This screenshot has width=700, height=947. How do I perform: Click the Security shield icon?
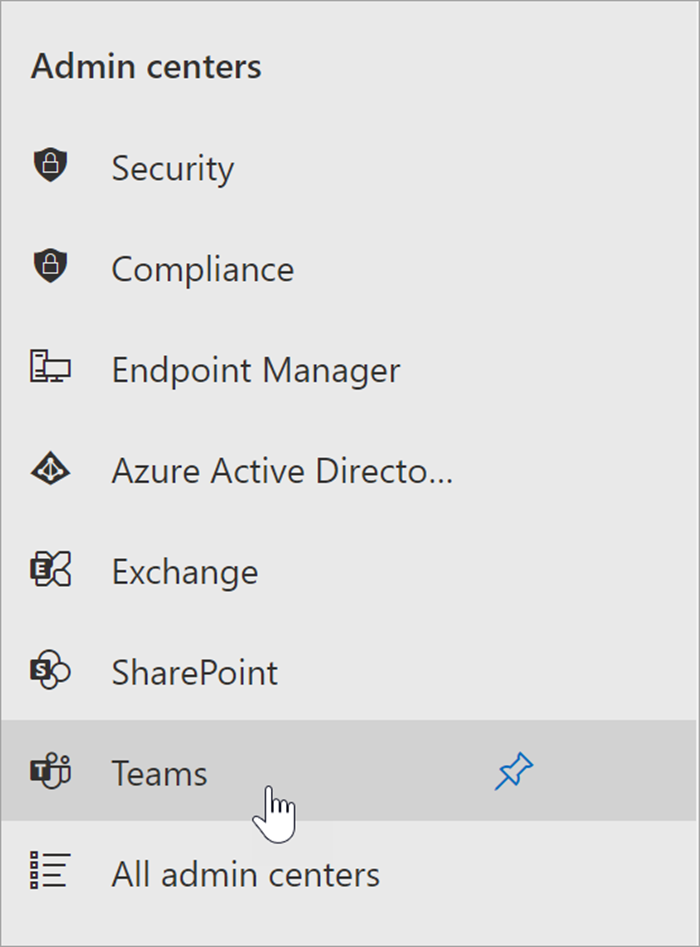[x=51, y=165]
